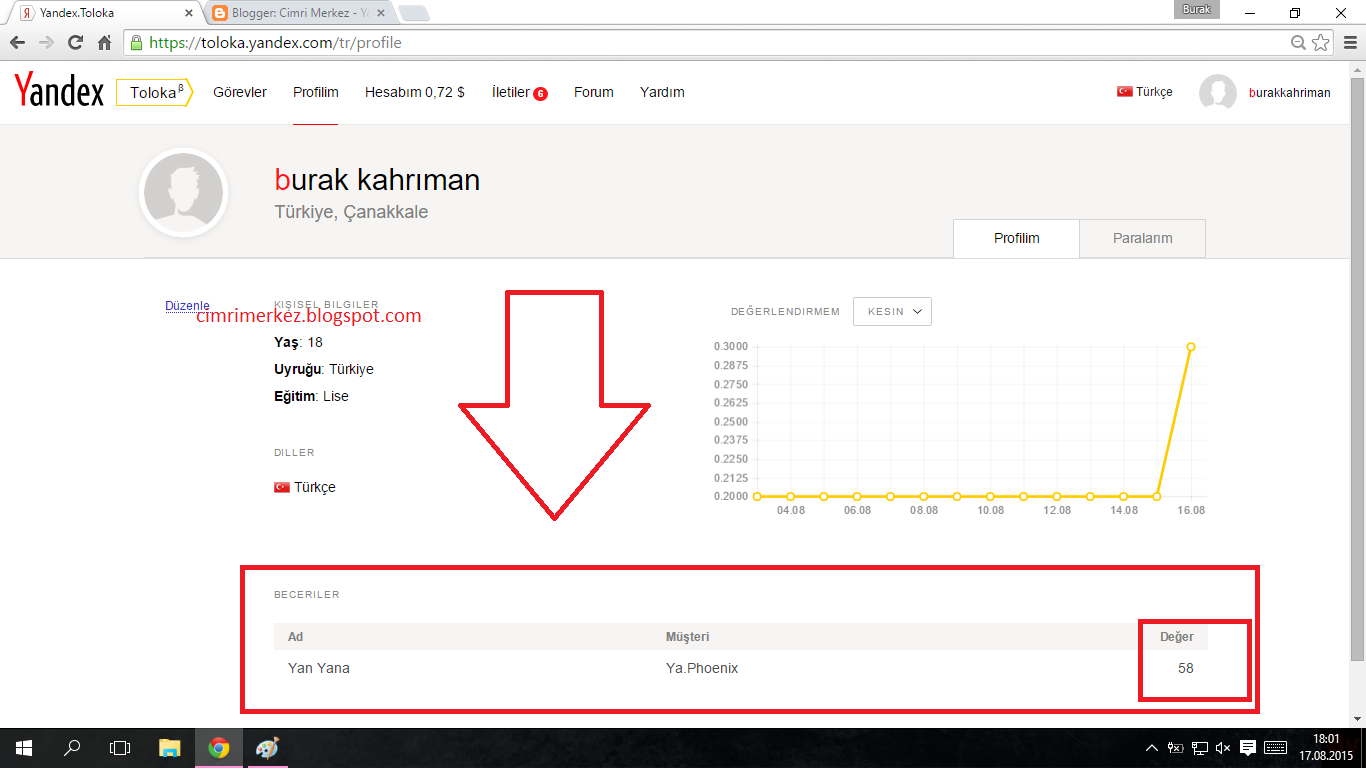Open the browser home page
Image resolution: width=1366 pixels, height=768 pixels.
[105, 43]
